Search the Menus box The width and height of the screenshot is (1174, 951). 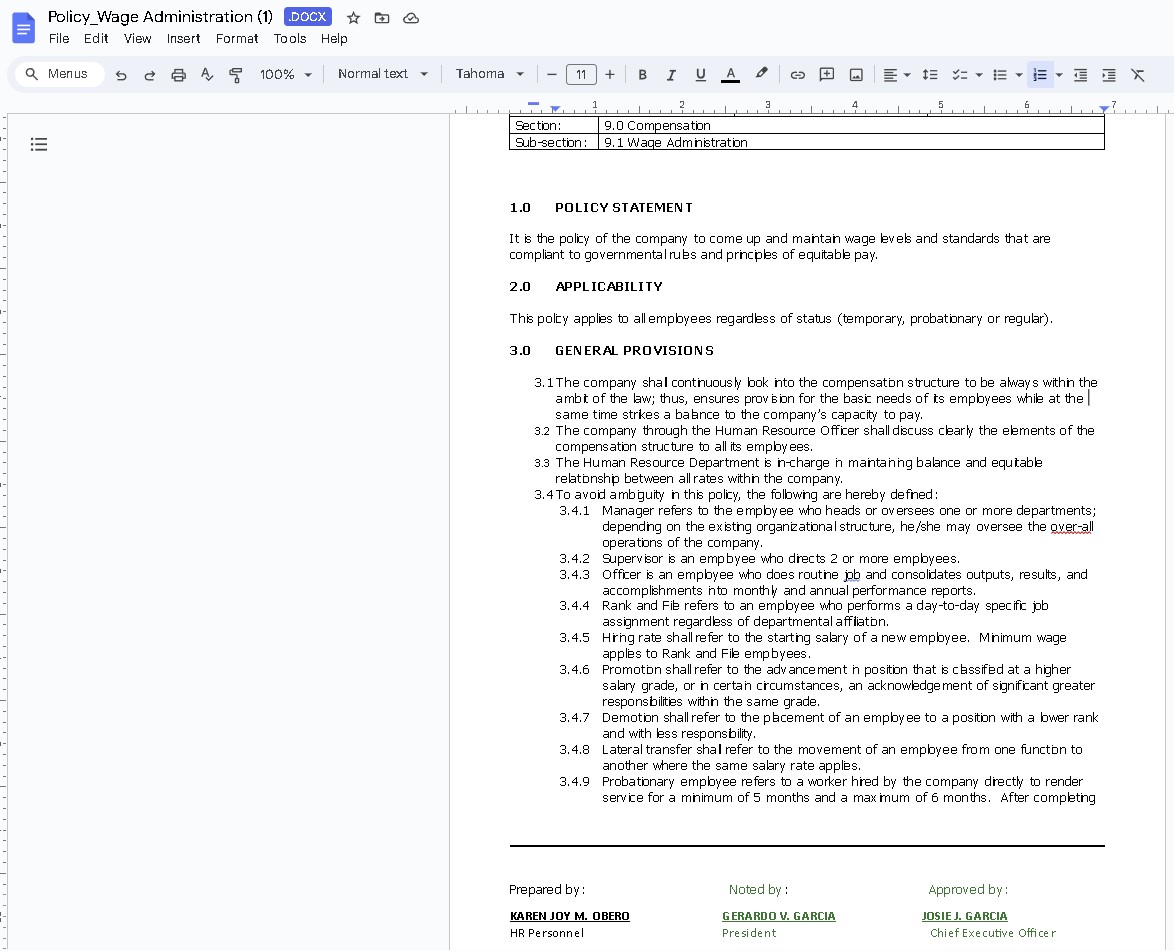(59, 74)
